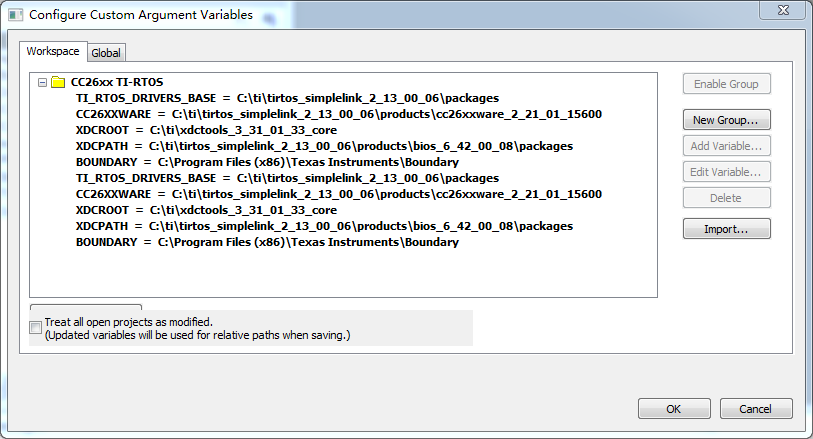
Task: Select second CC26XXWARE variable row
Action: (339, 194)
